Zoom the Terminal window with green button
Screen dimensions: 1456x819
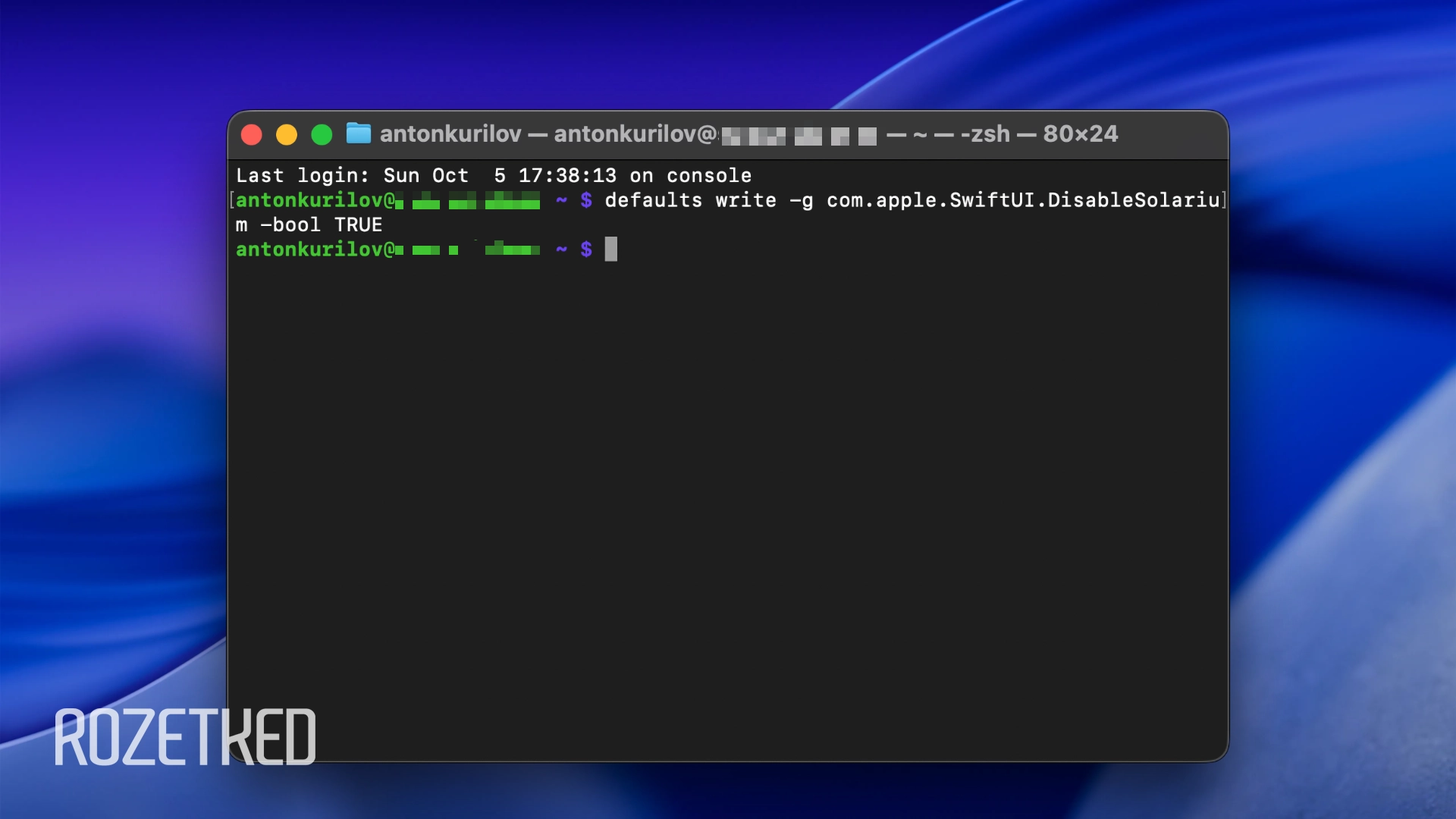tap(322, 135)
